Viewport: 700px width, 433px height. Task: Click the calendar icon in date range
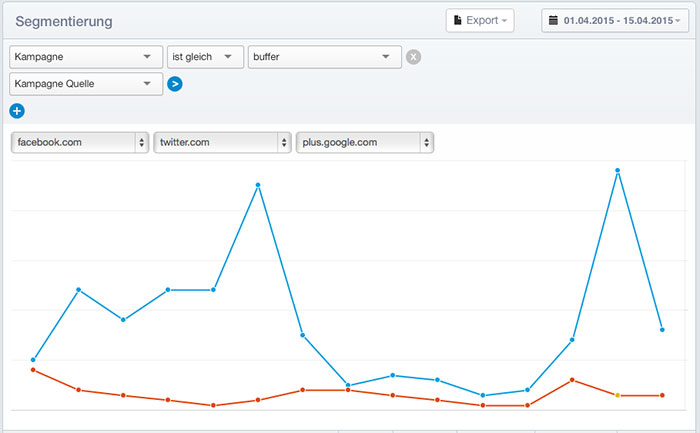coord(553,20)
